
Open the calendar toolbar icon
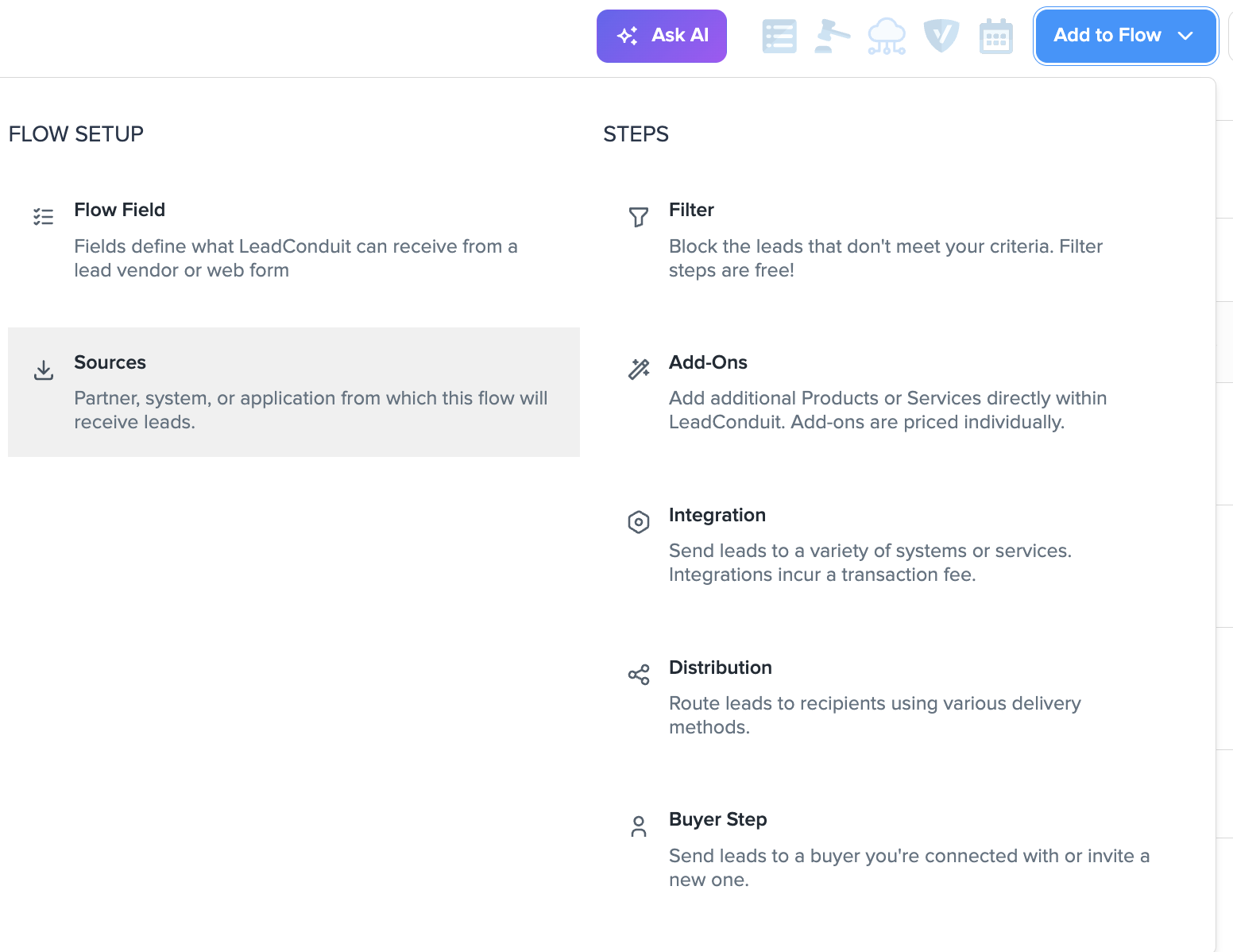pos(995,36)
